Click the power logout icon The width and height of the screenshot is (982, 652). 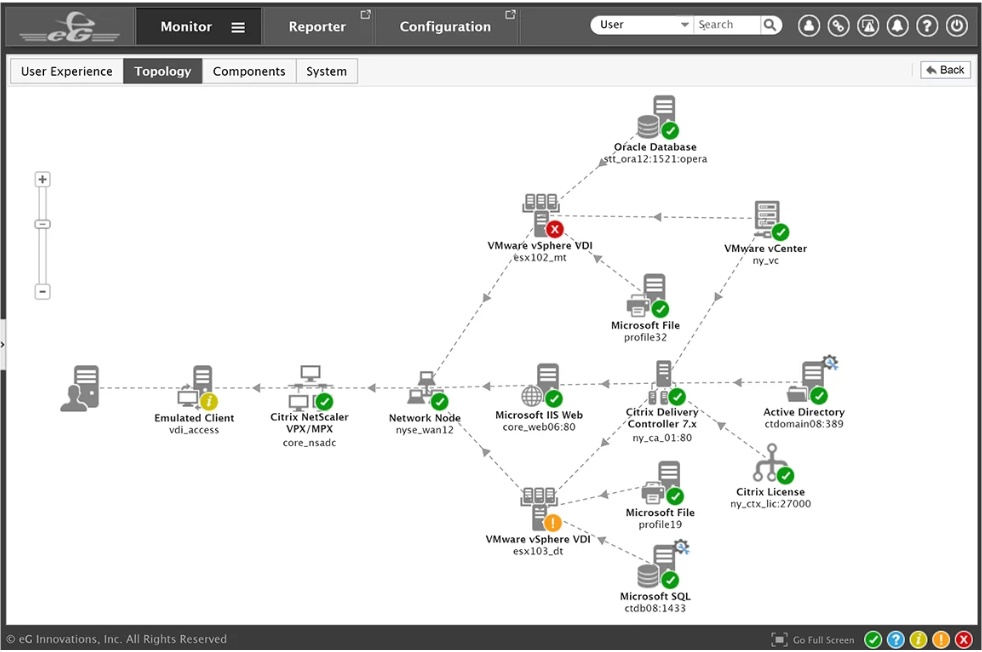pos(956,26)
